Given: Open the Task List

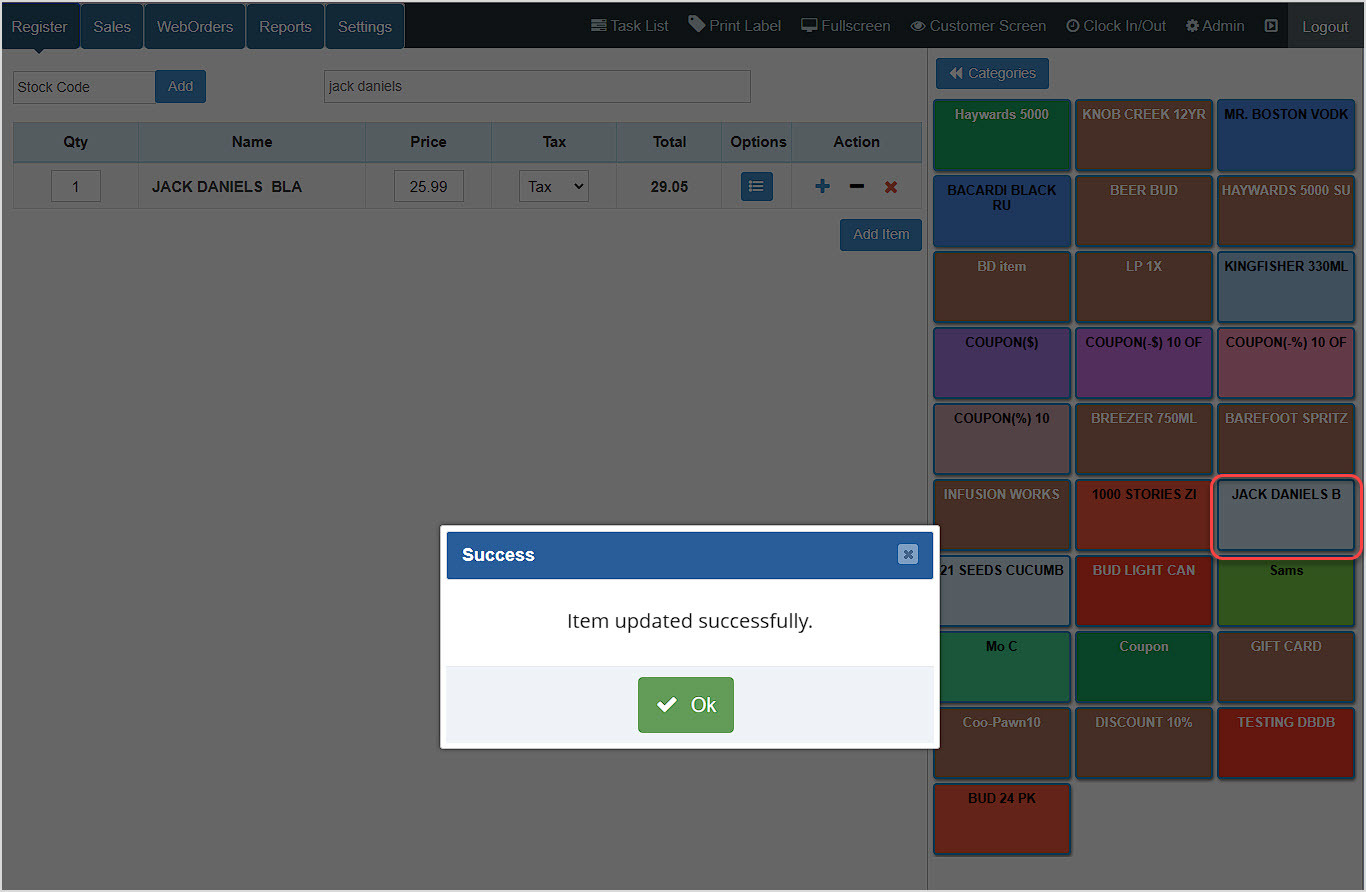Looking at the screenshot, I should (629, 25).
